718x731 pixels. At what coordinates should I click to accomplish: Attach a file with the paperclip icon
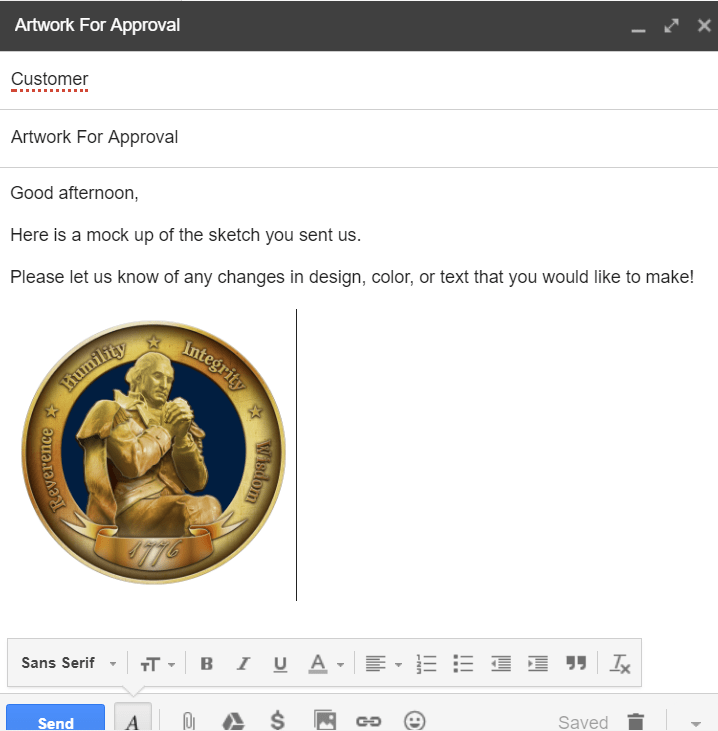click(187, 721)
